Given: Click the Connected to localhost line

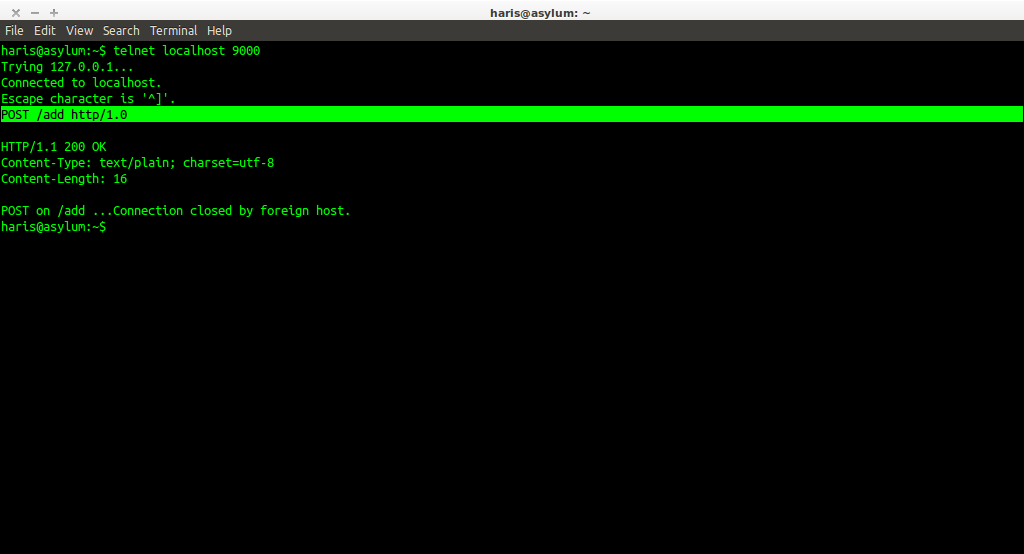Looking at the screenshot, I should 81,83.
